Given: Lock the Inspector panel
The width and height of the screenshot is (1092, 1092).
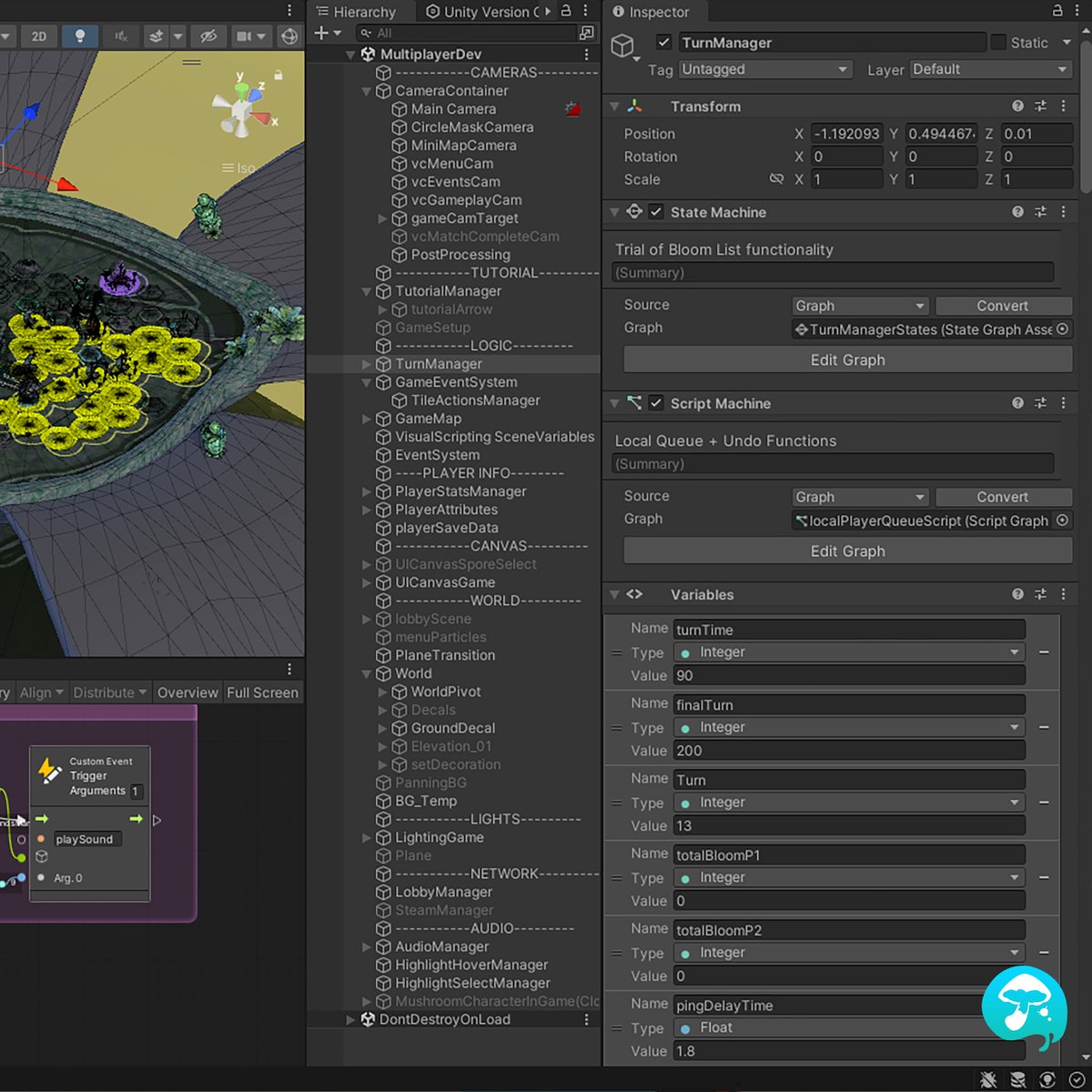Looking at the screenshot, I should [x=1057, y=11].
